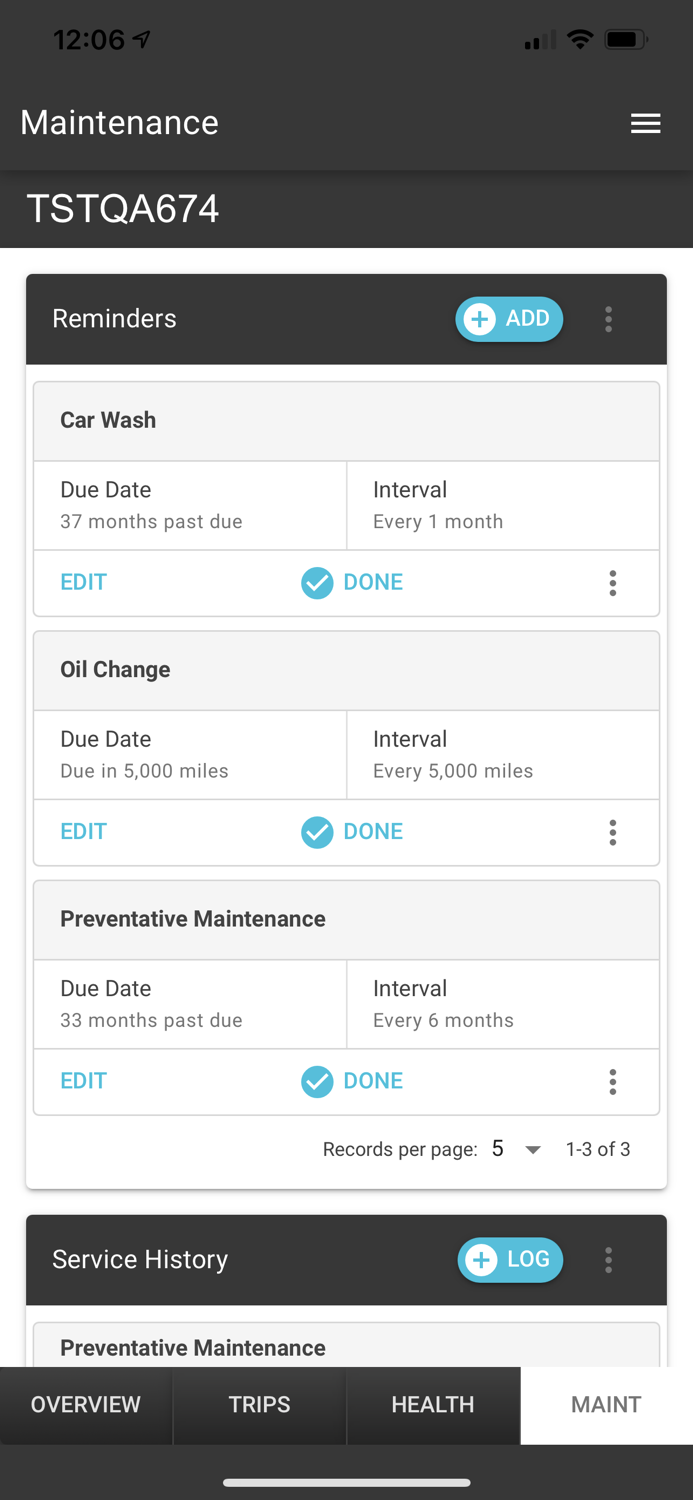Mark Car Wash reminder as done

353,583
